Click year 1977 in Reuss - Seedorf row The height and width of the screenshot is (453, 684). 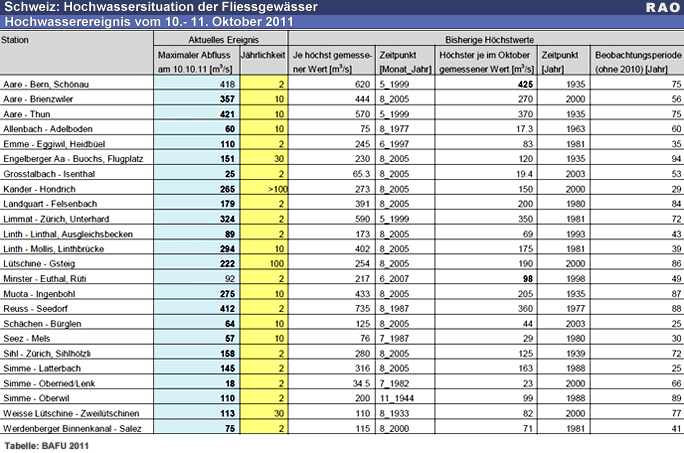[575, 309]
